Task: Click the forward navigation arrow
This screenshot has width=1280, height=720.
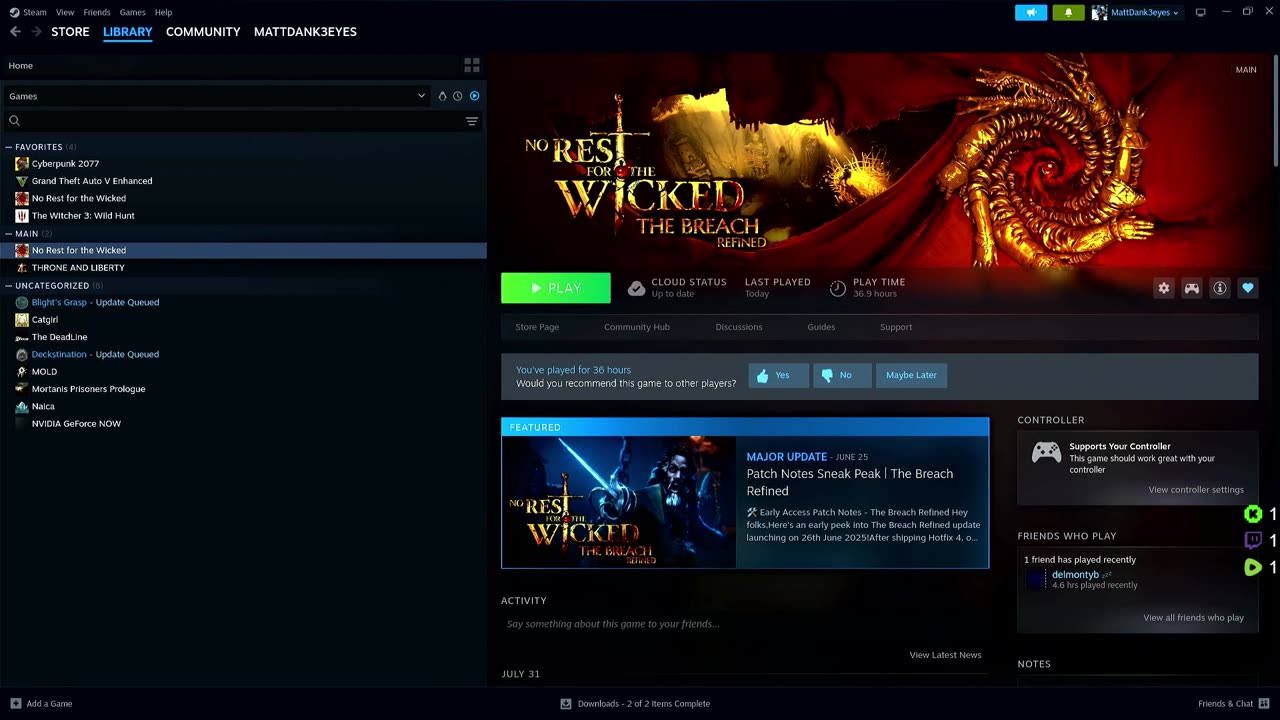Action: (37, 32)
